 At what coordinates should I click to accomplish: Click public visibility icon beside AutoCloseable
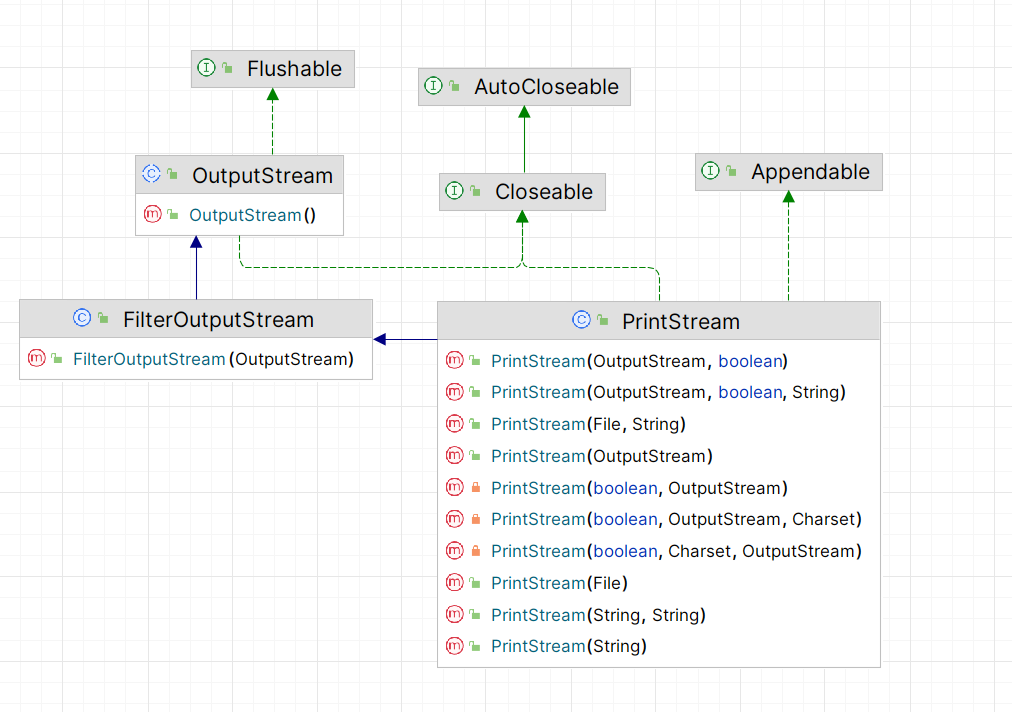coord(454,85)
